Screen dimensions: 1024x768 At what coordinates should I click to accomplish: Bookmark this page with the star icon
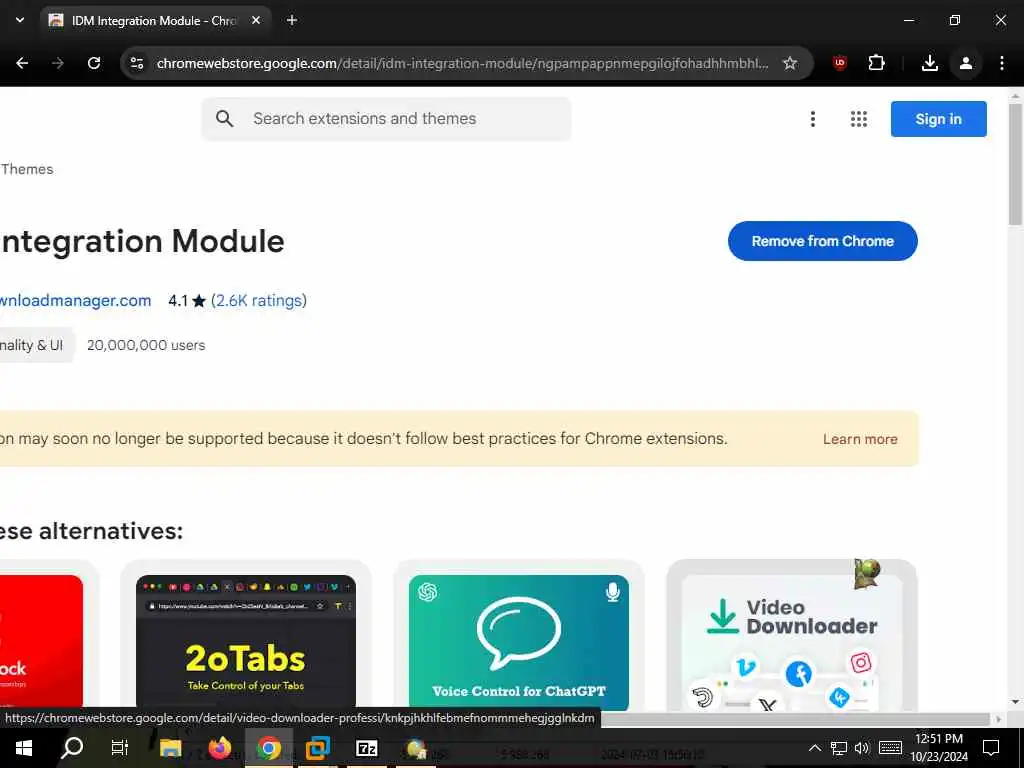coord(790,63)
